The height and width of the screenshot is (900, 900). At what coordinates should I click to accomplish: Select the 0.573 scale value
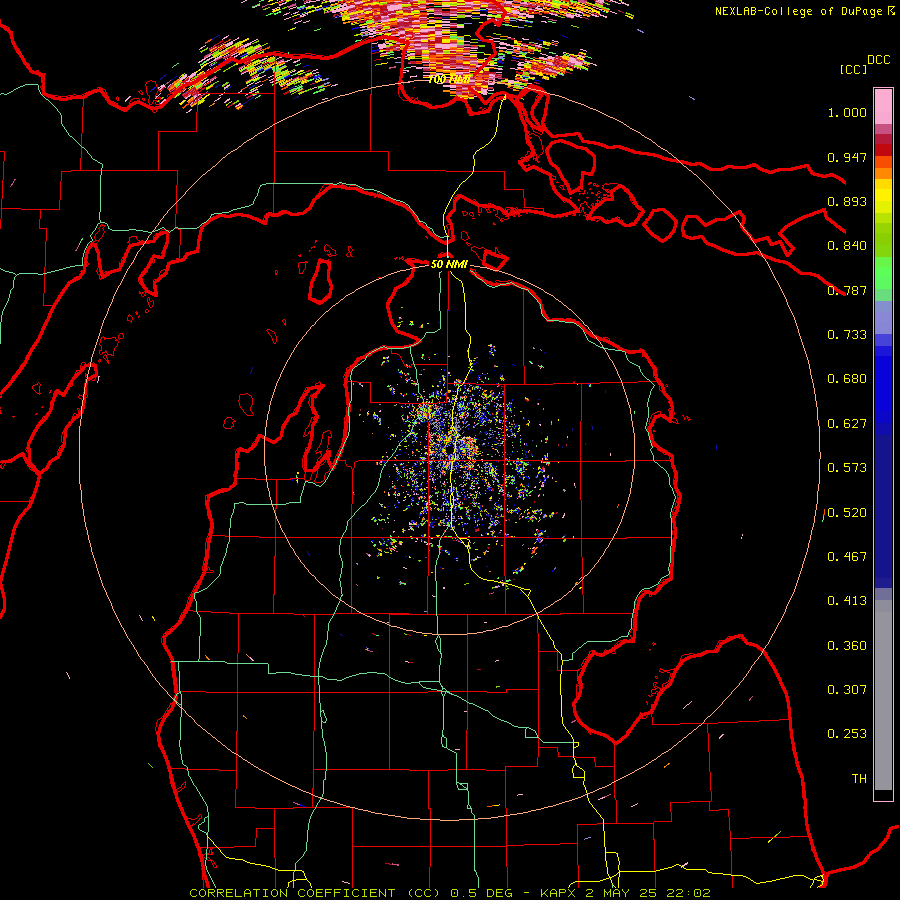coord(847,468)
